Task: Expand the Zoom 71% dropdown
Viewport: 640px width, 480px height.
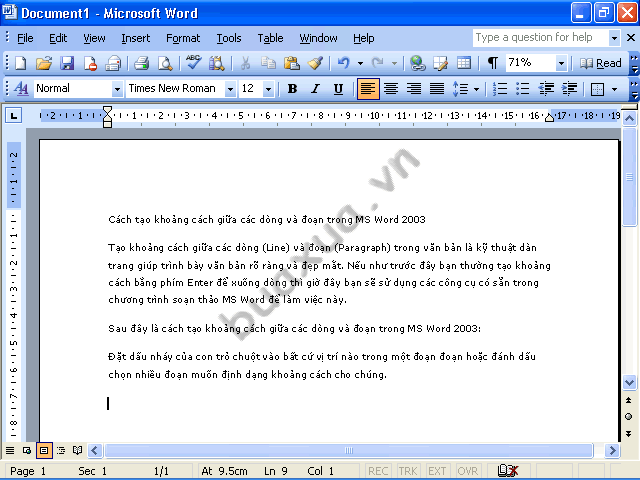Action: coord(561,63)
